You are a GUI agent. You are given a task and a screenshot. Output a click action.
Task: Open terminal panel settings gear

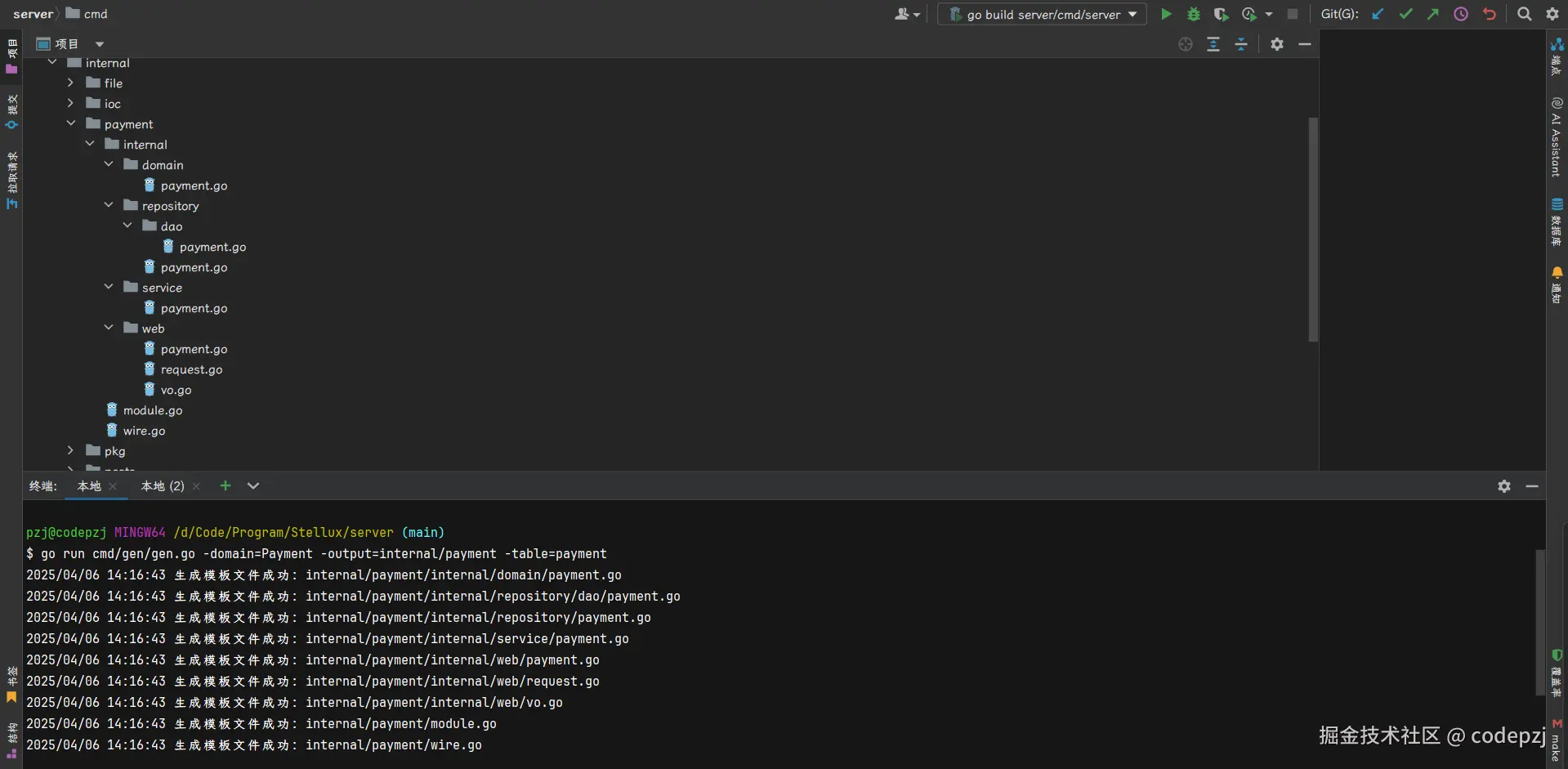coord(1504,486)
